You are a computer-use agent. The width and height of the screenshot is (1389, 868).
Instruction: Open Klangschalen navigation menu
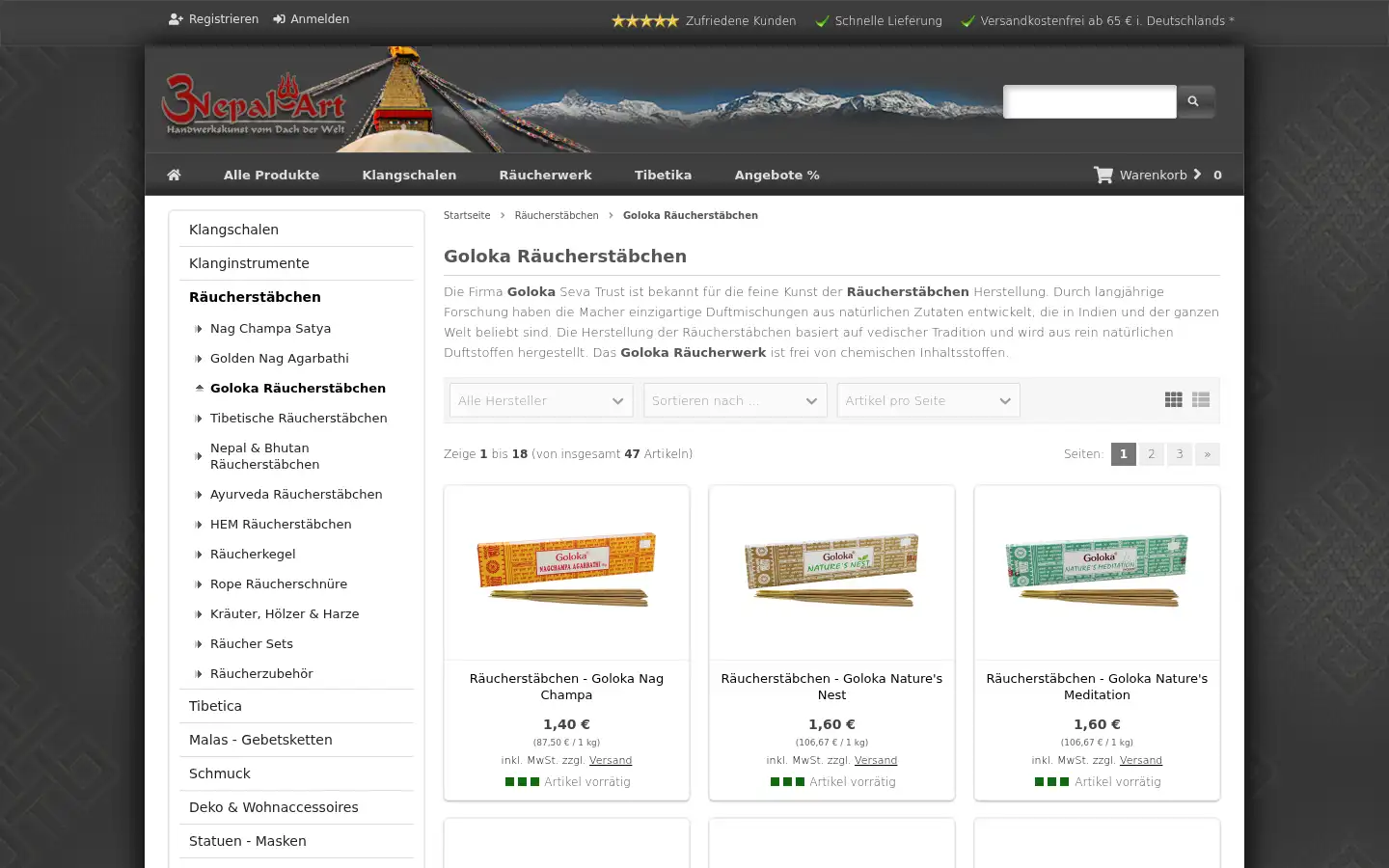point(409,175)
